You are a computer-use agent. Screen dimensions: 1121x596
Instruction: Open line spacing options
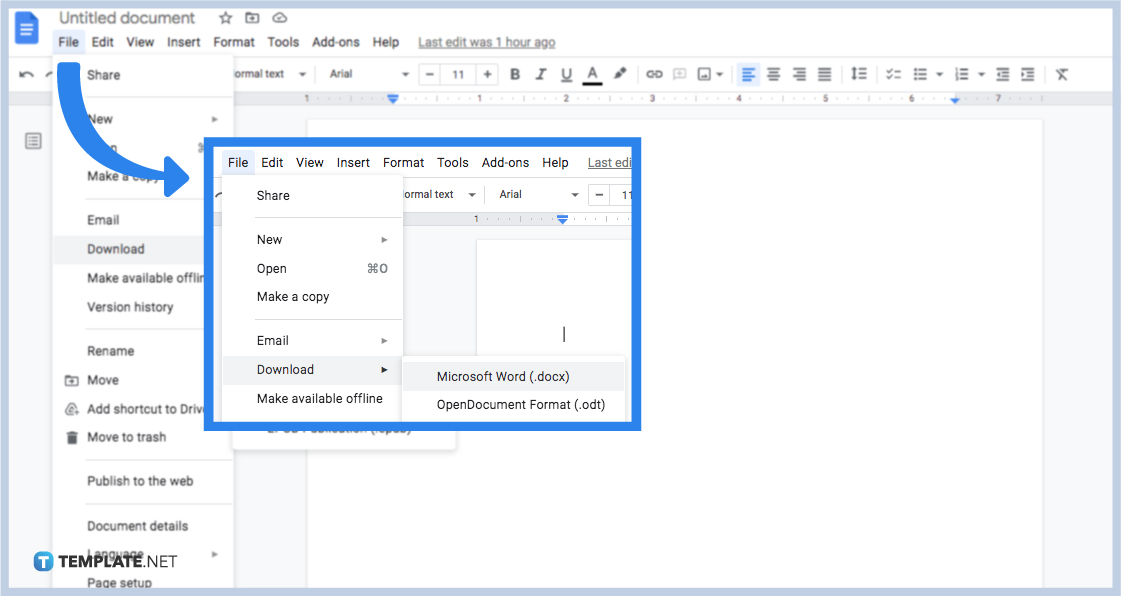860,74
